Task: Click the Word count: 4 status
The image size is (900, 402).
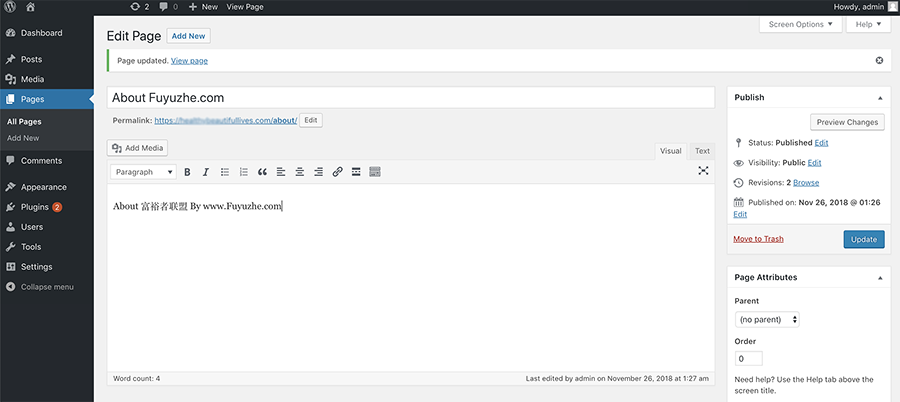Action: [137, 378]
